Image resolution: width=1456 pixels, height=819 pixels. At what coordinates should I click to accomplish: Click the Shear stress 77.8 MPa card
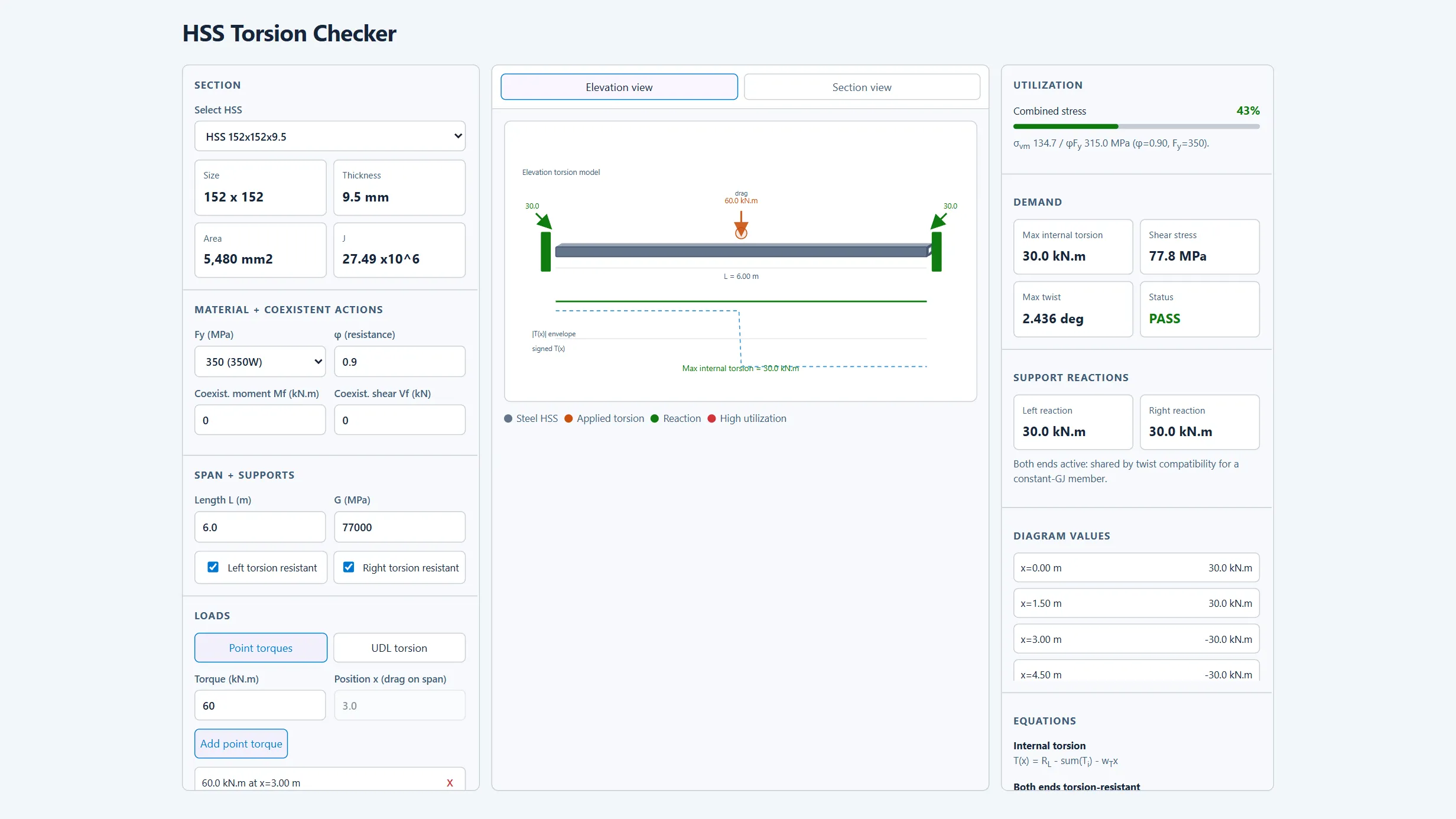pos(1200,246)
